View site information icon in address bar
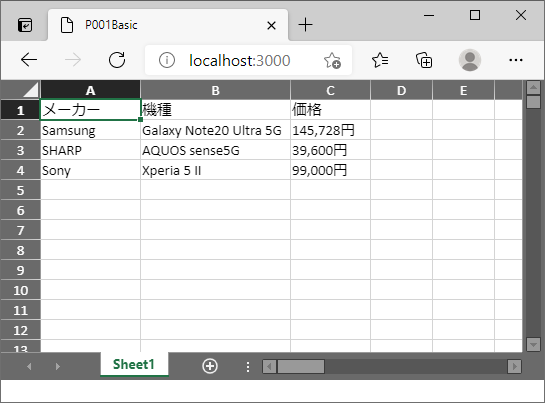The image size is (545, 403). [x=167, y=60]
